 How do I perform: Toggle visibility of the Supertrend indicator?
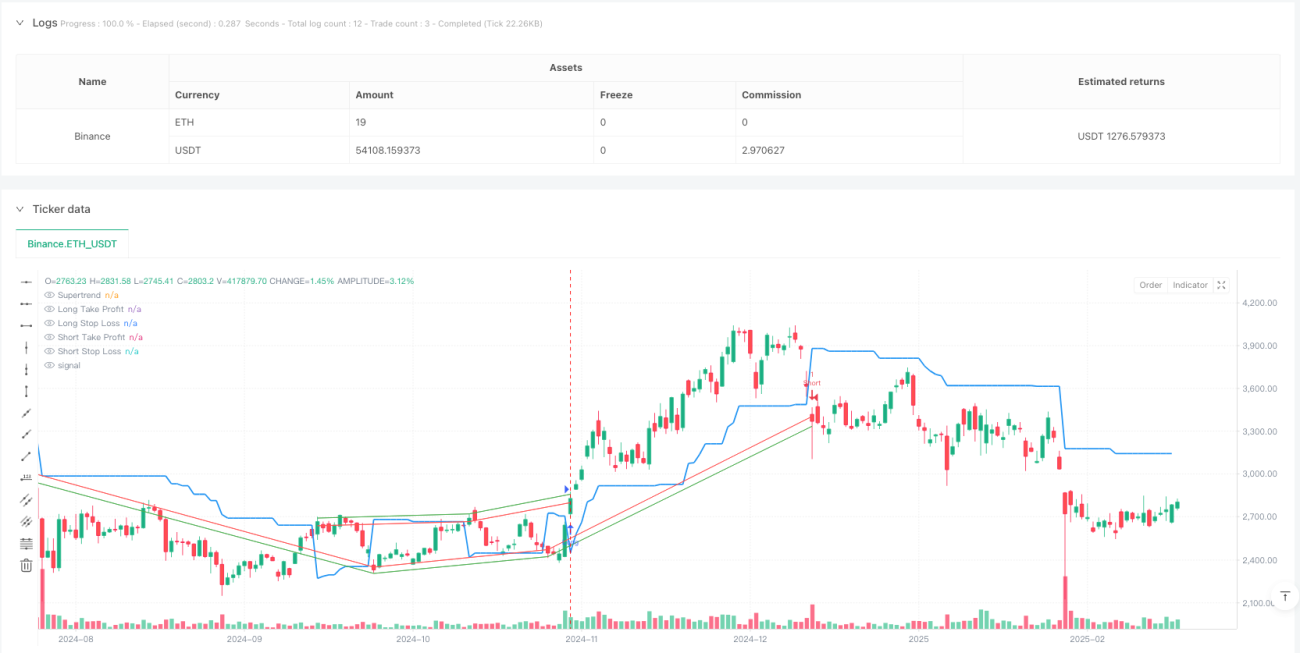[50, 295]
